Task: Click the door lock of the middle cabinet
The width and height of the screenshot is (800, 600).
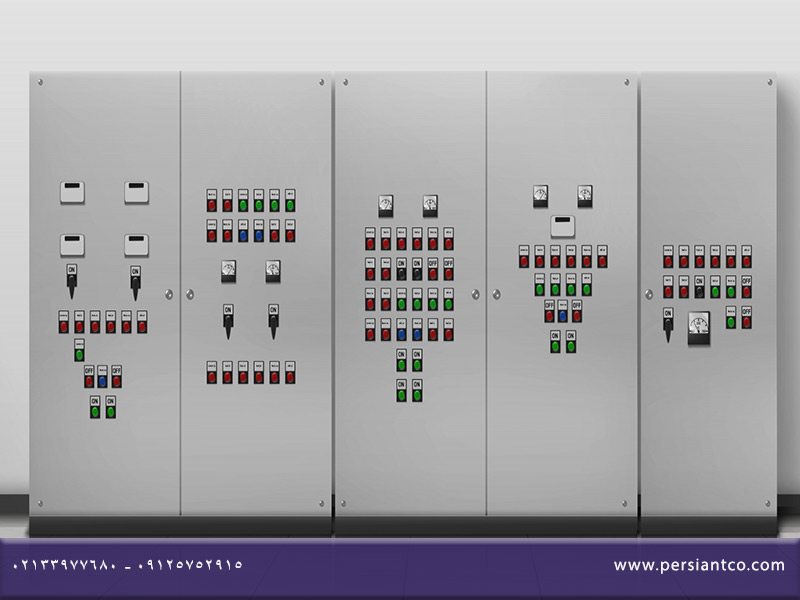Action: point(476,294)
